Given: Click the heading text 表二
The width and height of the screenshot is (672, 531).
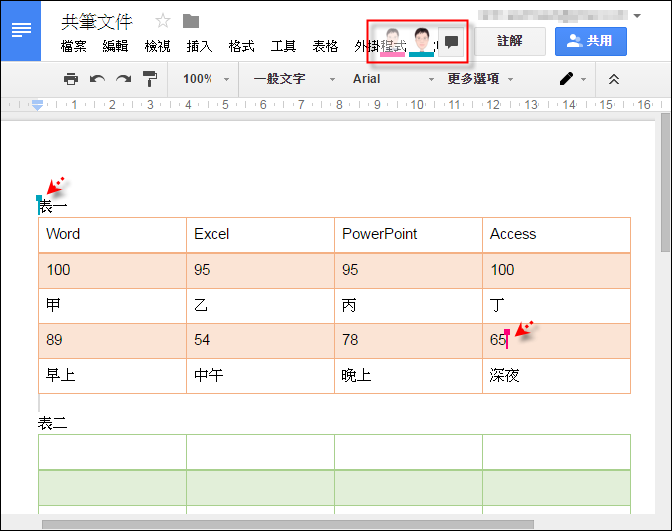Looking at the screenshot, I should [52, 423].
